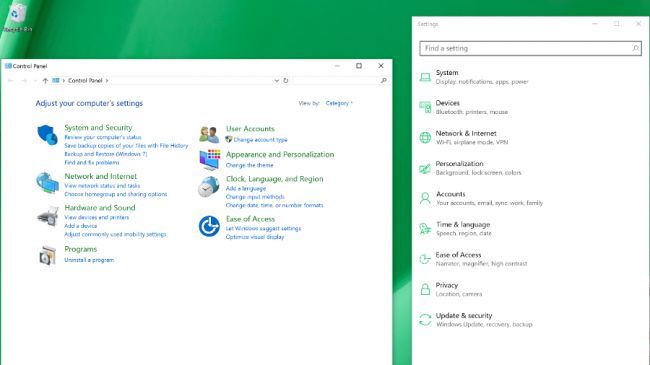The image size is (650, 365).
Task: Click Change date, time, or number formats
Action: [274, 205]
